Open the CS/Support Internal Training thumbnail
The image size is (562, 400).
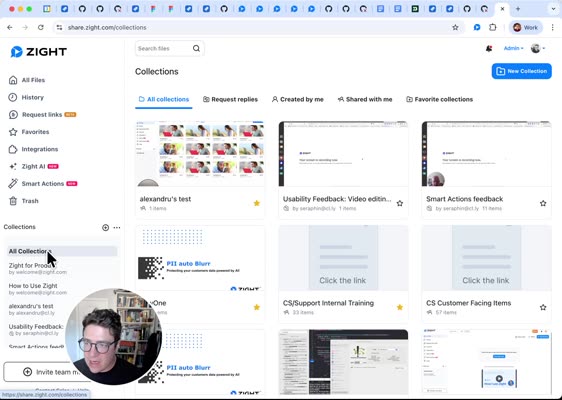343,258
